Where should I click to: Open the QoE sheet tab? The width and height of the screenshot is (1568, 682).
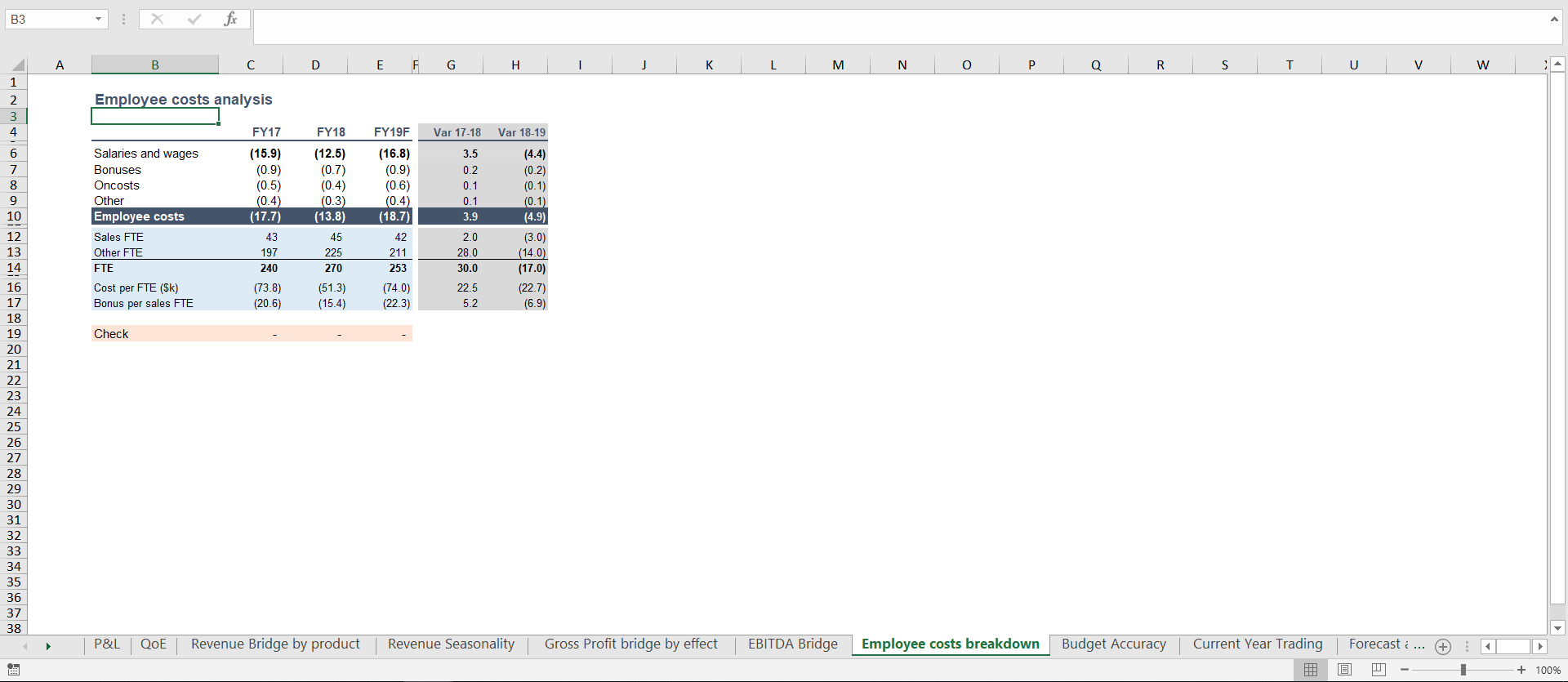coord(154,644)
